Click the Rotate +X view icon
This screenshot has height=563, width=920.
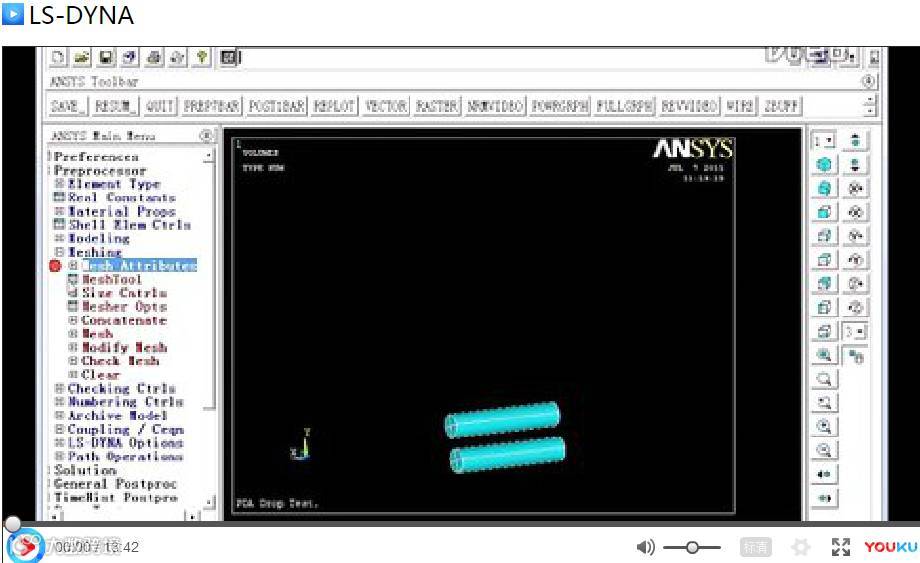(x=855, y=212)
